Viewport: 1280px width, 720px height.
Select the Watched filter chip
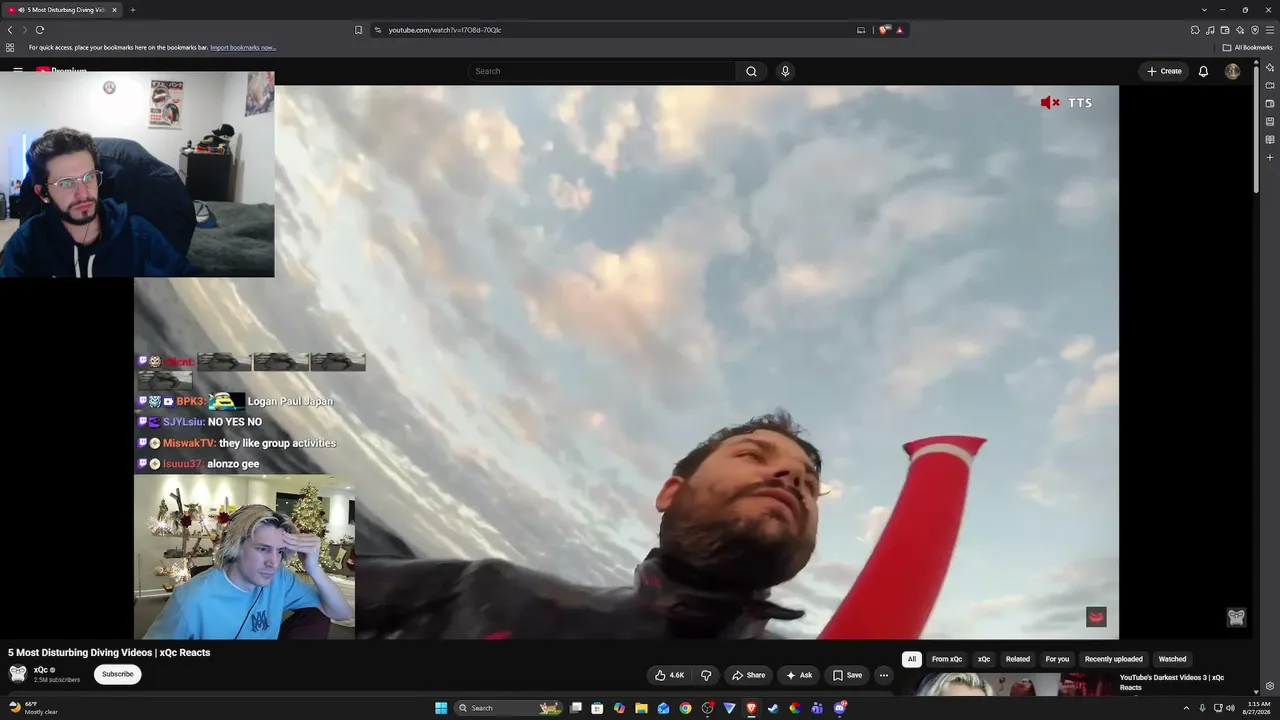(x=1172, y=659)
